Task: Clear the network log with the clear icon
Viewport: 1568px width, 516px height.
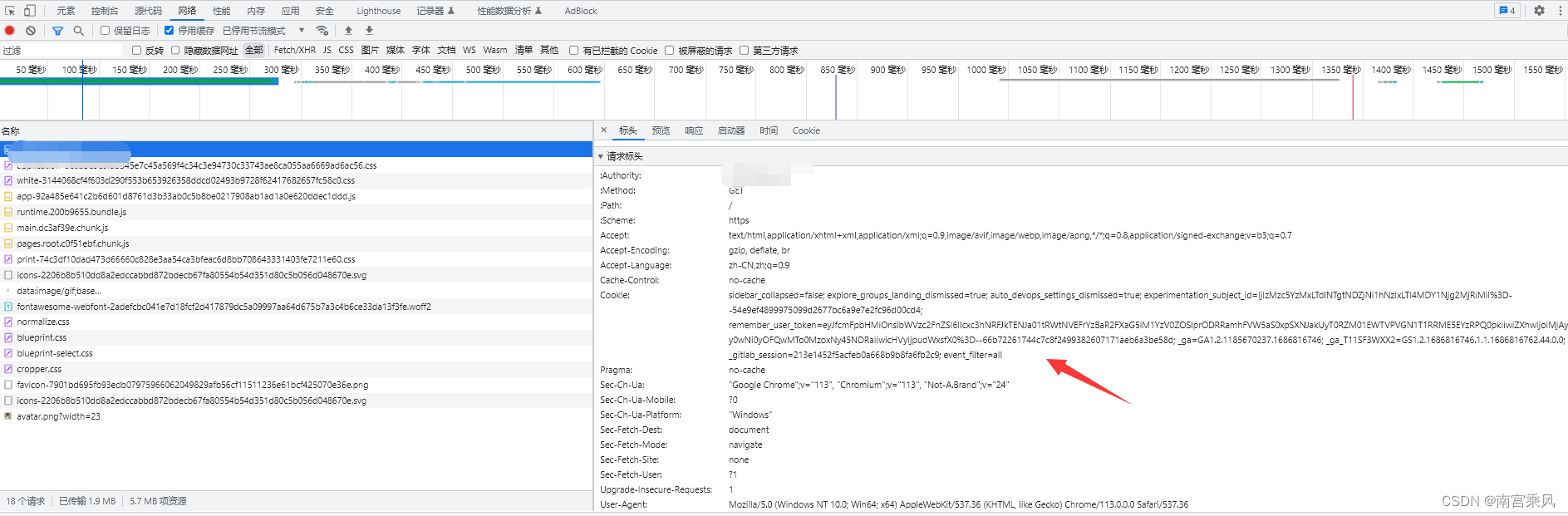Action: tap(31, 31)
